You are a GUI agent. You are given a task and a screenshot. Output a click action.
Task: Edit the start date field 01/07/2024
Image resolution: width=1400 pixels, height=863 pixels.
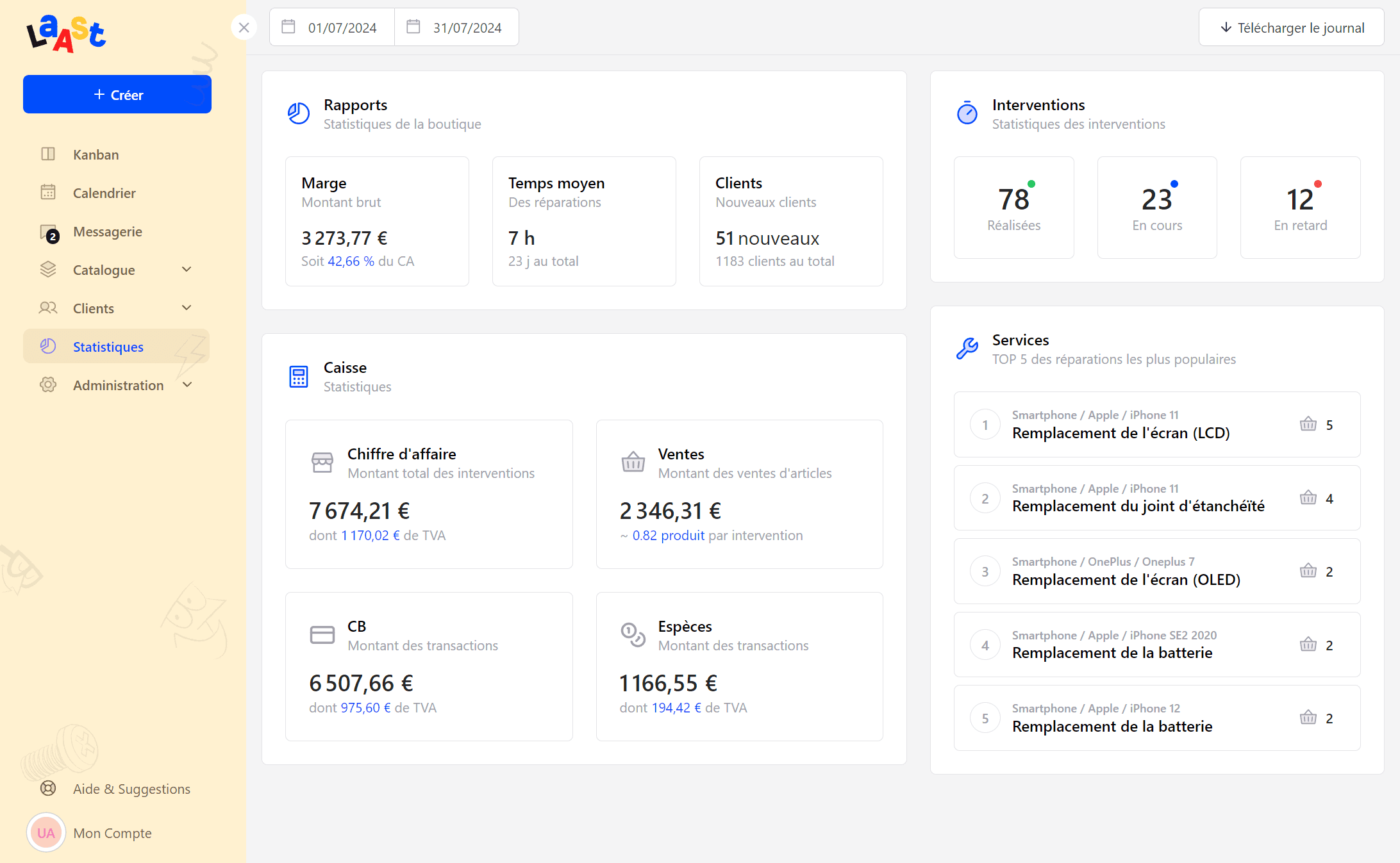[x=342, y=28]
